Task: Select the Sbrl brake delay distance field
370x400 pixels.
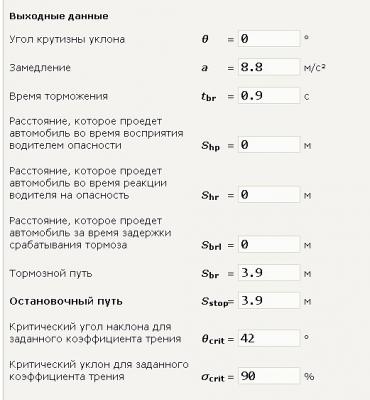Action: pyautogui.click(x=269, y=245)
